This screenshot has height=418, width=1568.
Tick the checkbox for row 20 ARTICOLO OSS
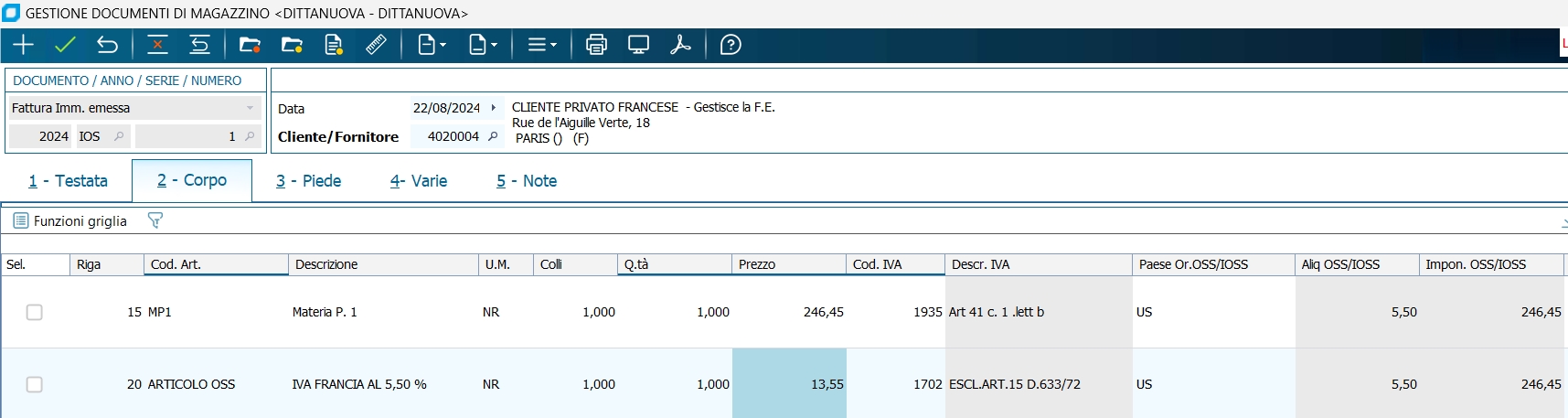click(35, 384)
